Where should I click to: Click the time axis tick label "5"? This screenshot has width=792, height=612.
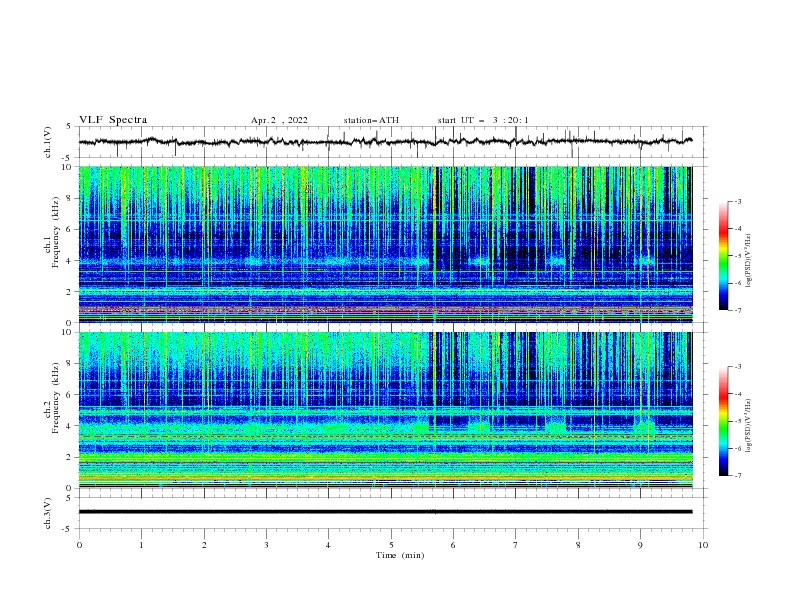pos(391,545)
